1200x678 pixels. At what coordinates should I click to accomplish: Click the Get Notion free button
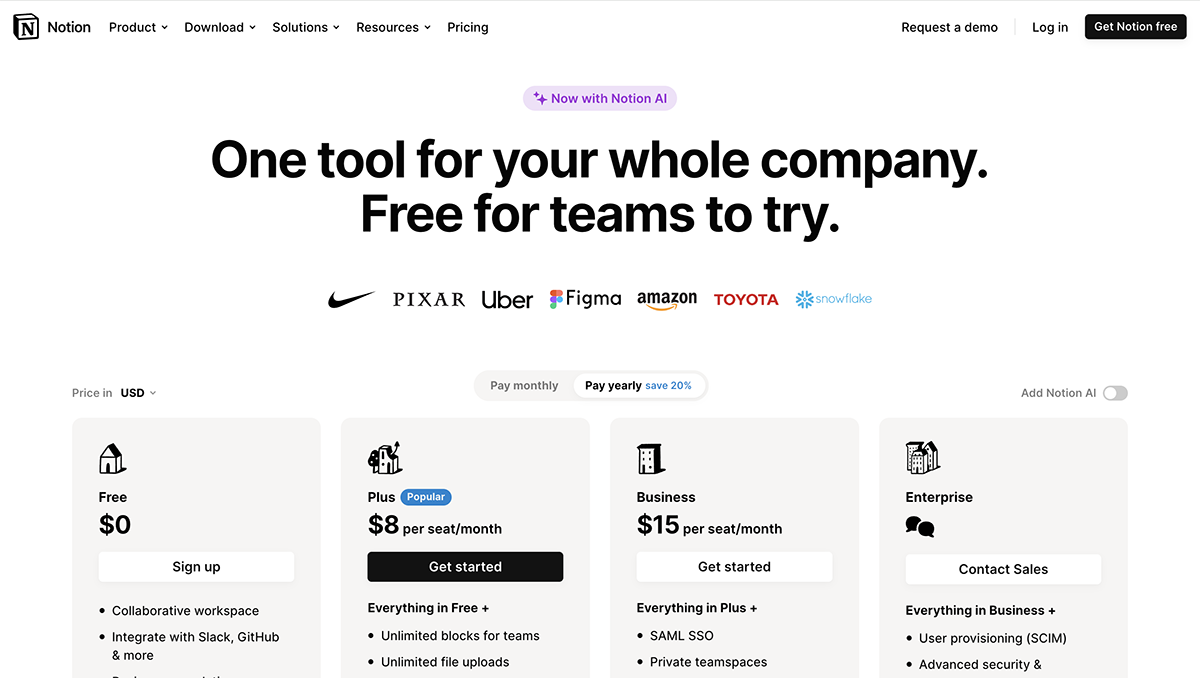(x=1135, y=27)
